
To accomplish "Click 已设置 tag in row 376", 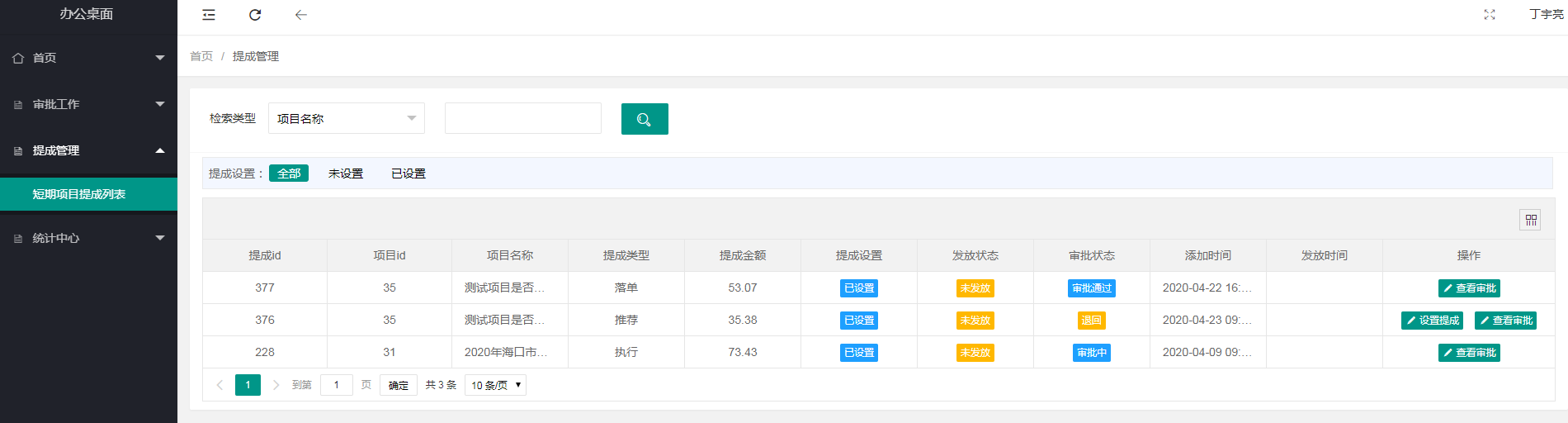I will [x=859, y=321].
